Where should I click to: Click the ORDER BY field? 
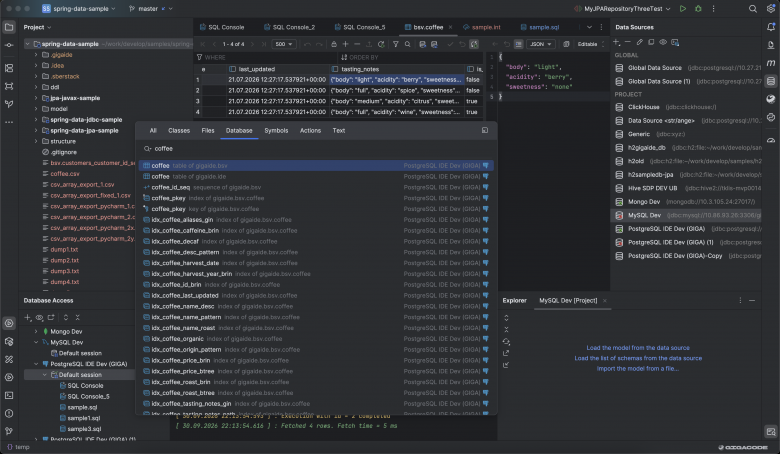(x=410, y=57)
